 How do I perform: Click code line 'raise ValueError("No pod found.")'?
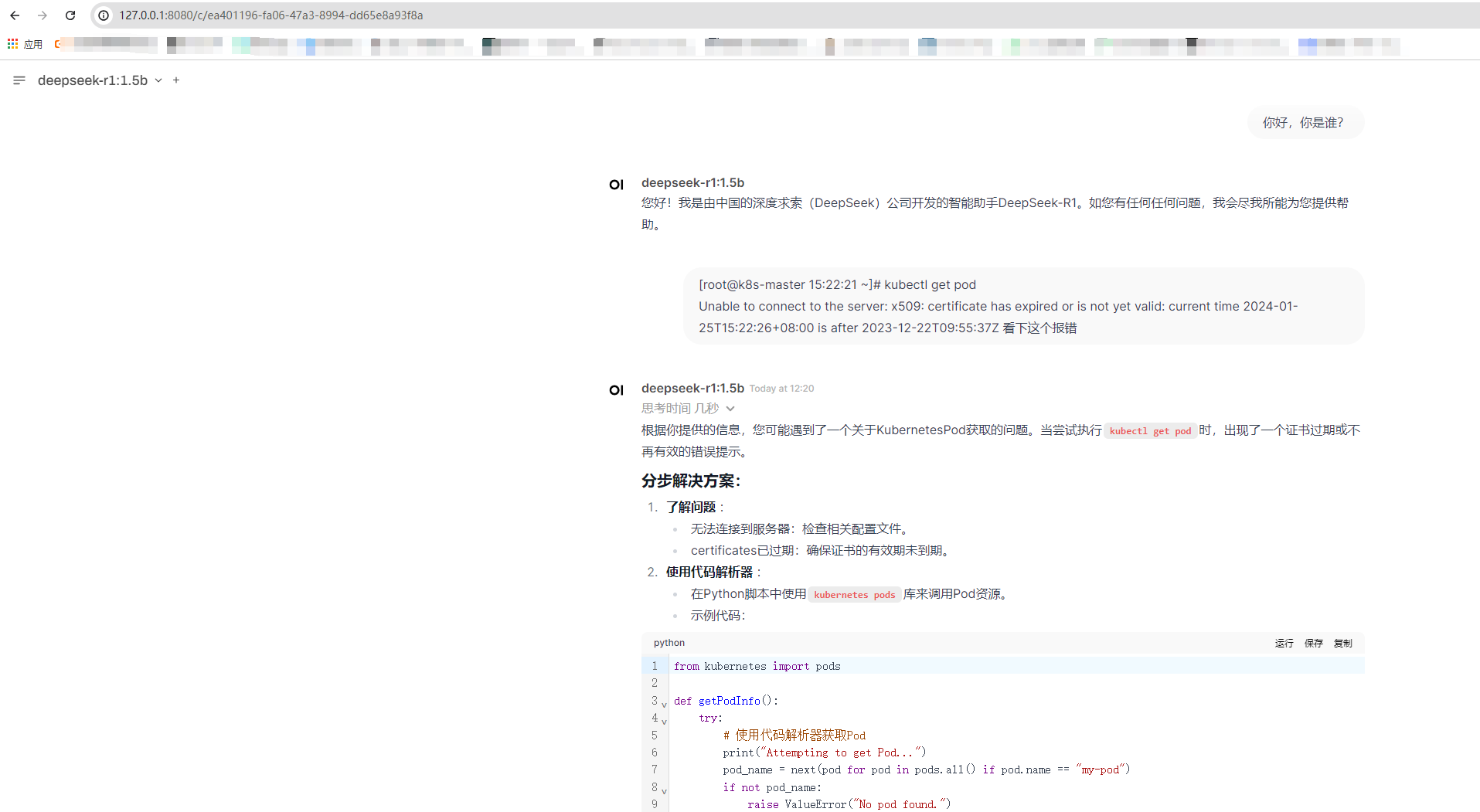849,804
